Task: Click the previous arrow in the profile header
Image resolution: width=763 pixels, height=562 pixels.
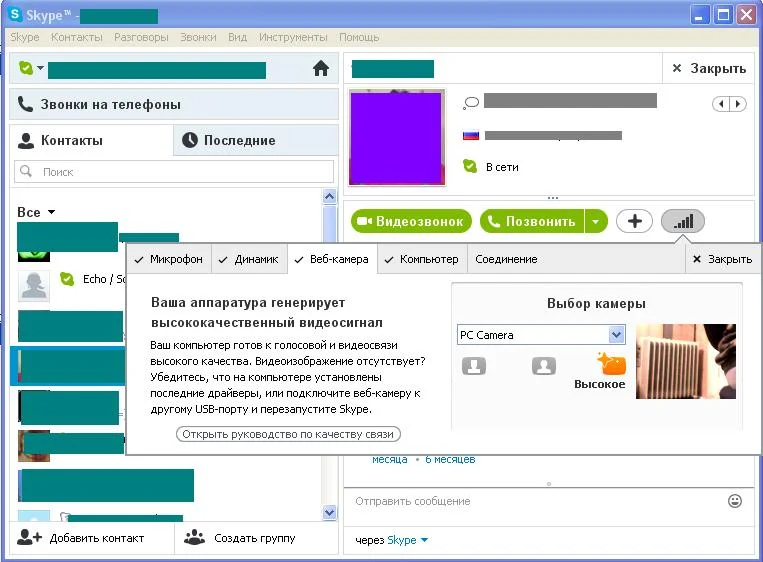Action: point(721,104)
